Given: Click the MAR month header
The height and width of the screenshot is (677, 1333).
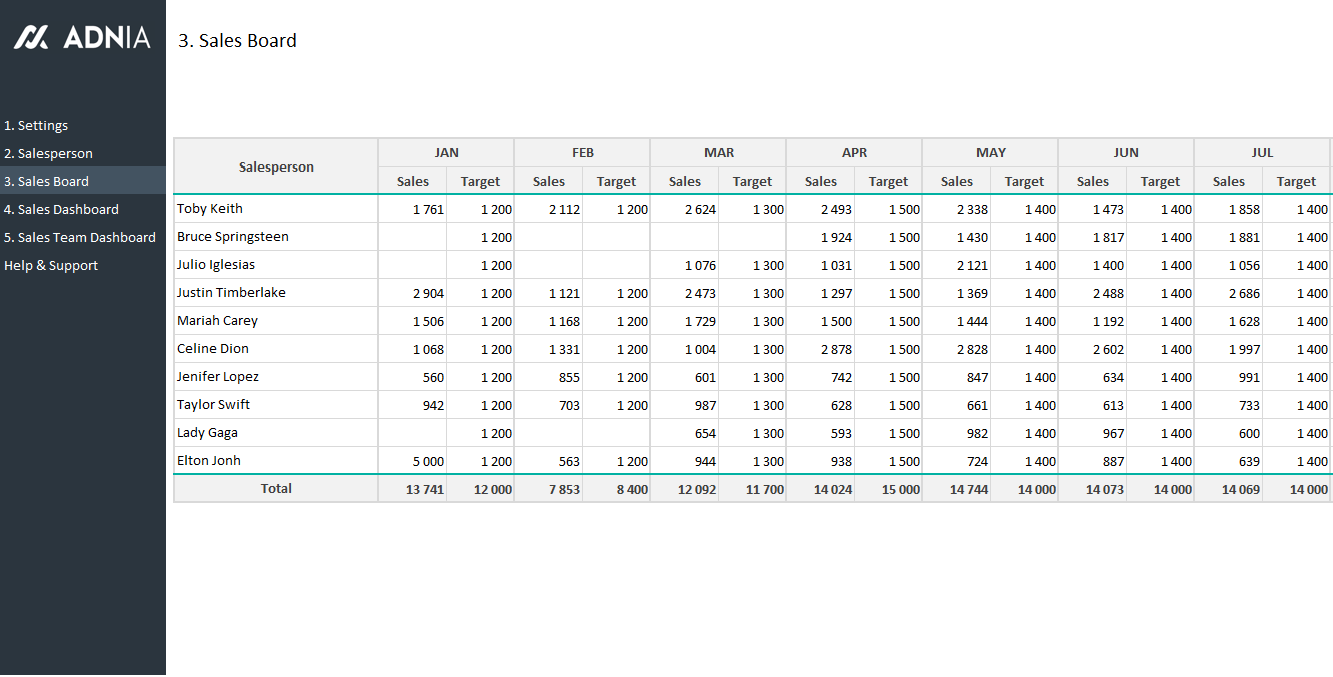Looking at the screenshot, I should click(718, 152).
